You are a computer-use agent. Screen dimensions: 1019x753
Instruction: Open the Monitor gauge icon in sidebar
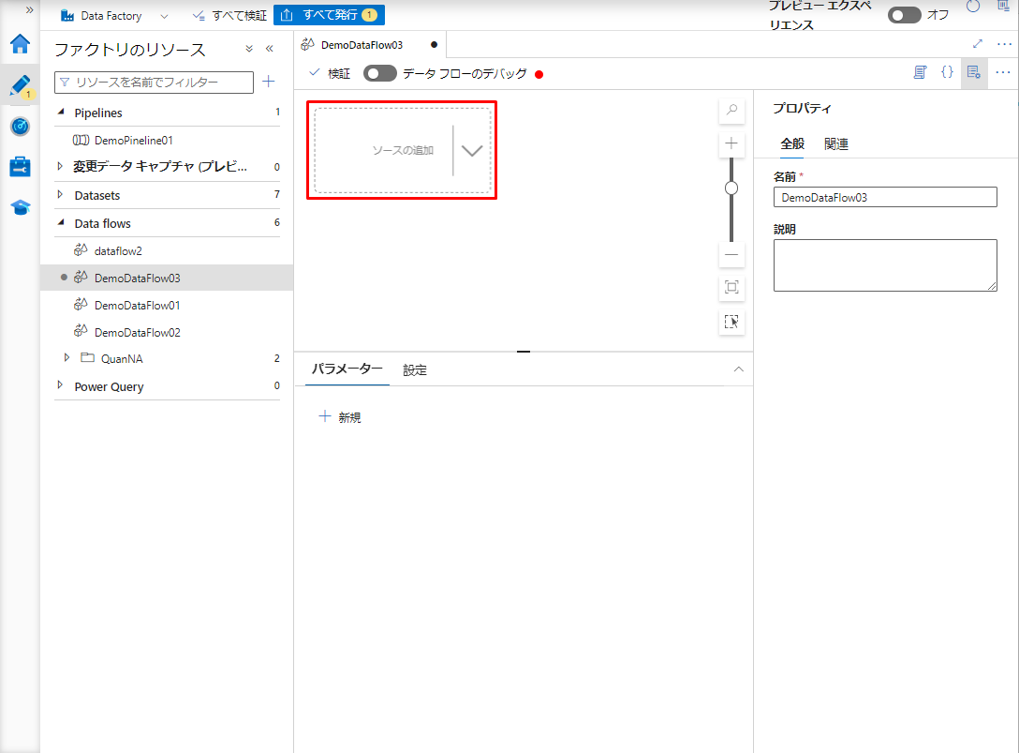pyautogui.click(x=20, y=126)
